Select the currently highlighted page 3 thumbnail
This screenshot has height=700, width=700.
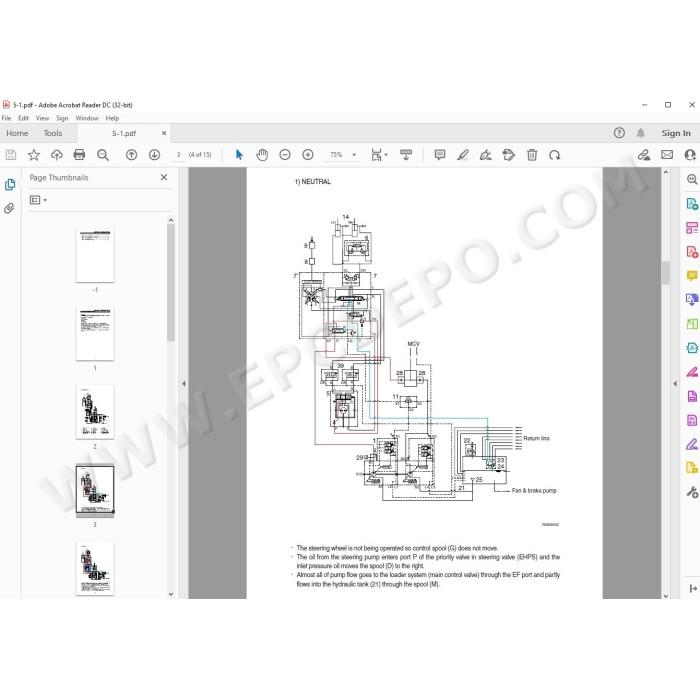(x=95, y=490)
